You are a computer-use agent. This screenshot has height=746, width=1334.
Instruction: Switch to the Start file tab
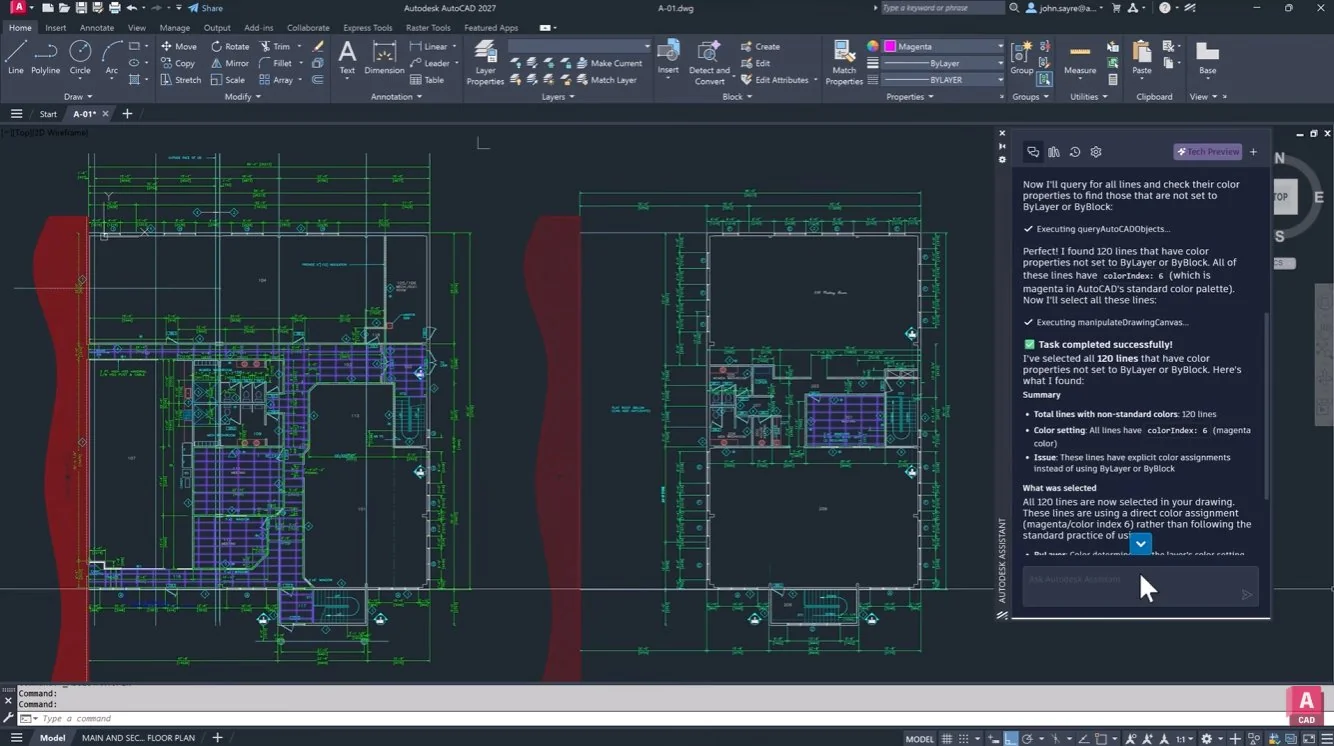click(48, 114)
